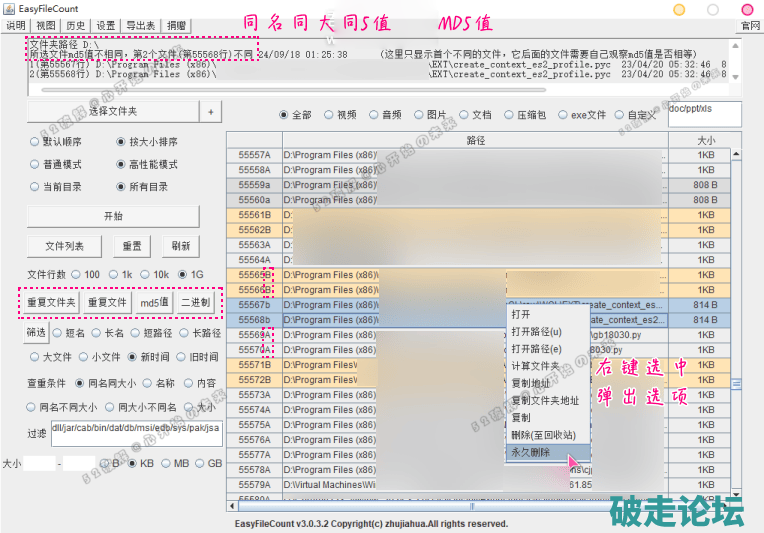Click the 重复文件夹 button

coord(50,303)
